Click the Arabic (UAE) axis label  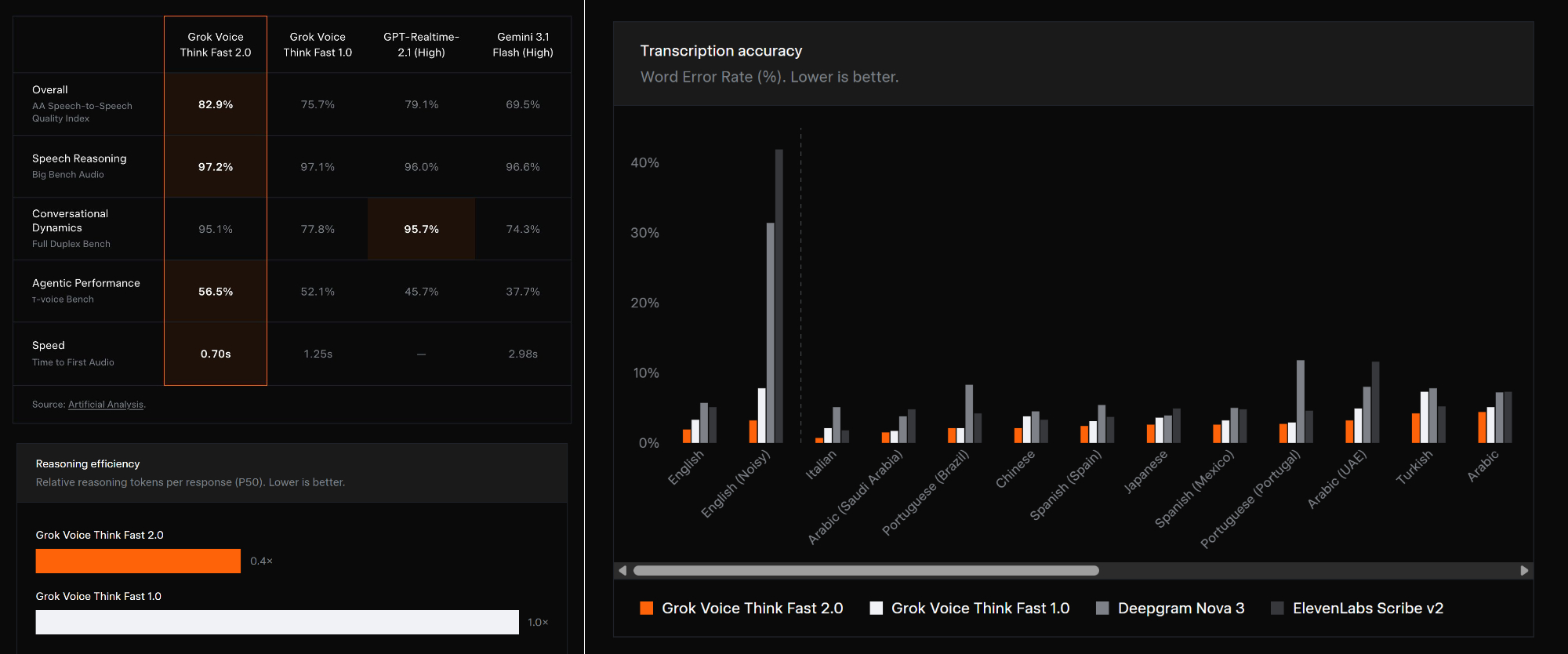pos(1338,479)
